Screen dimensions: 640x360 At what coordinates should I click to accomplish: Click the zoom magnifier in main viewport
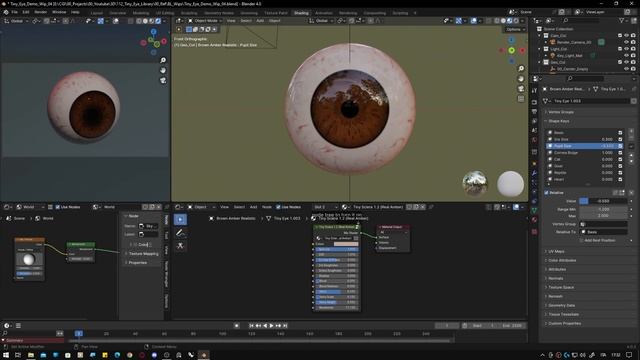click(521, 69)
